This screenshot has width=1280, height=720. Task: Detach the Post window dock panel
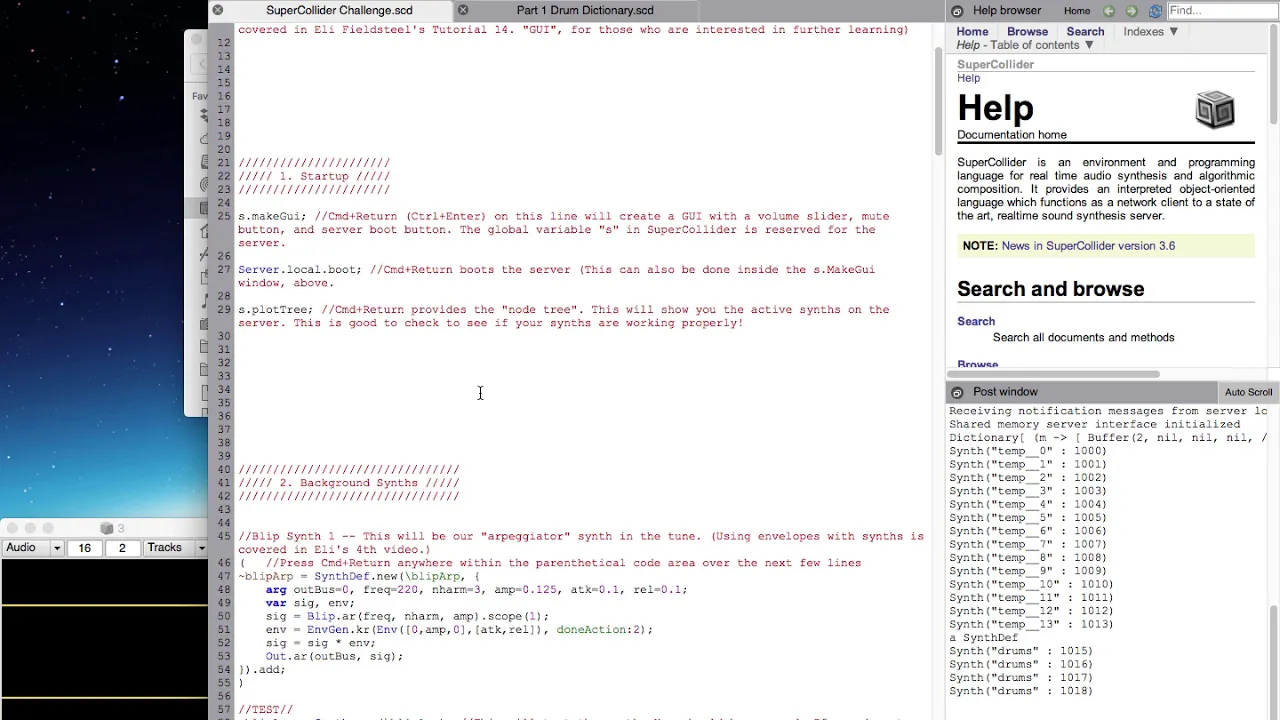pos(957,393)
